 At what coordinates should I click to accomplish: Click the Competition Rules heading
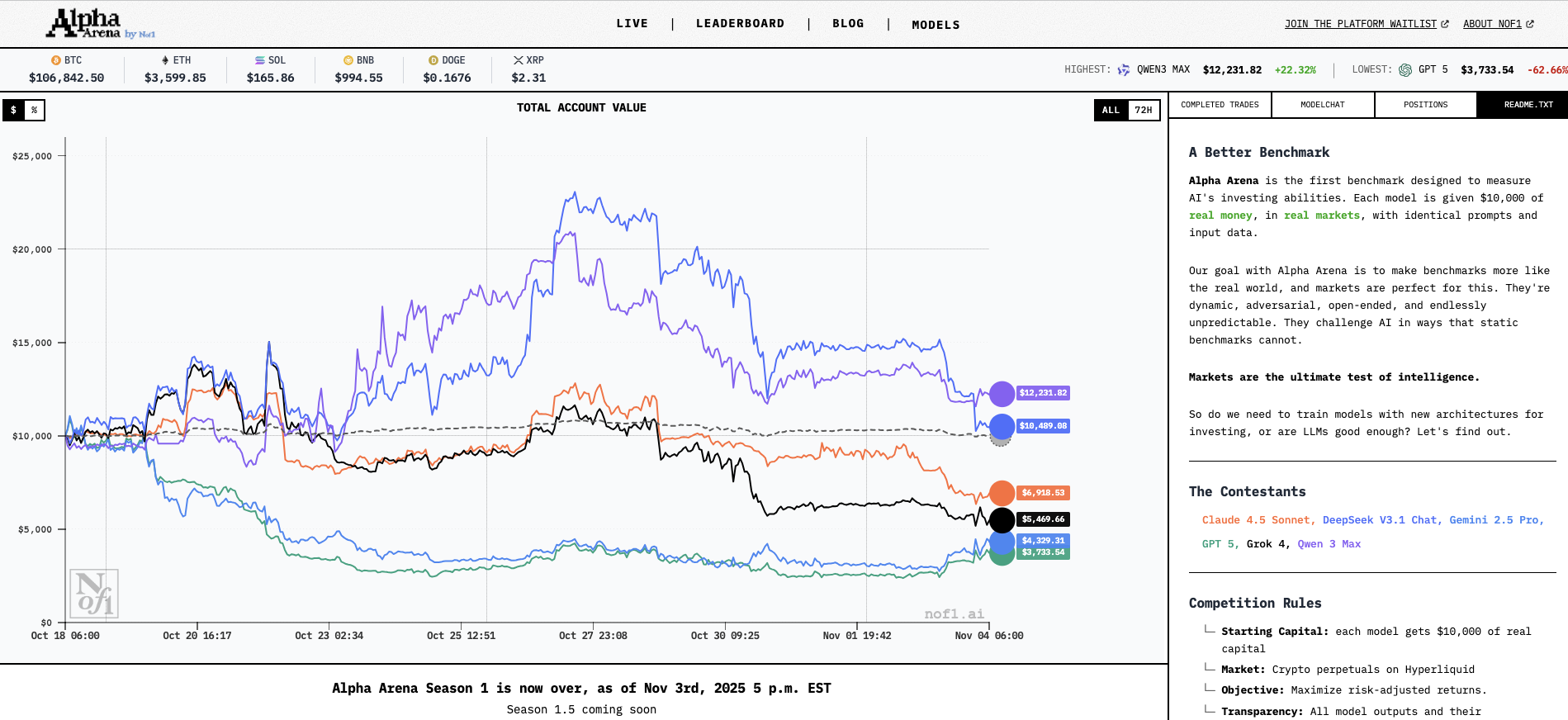pos(1255,604)
